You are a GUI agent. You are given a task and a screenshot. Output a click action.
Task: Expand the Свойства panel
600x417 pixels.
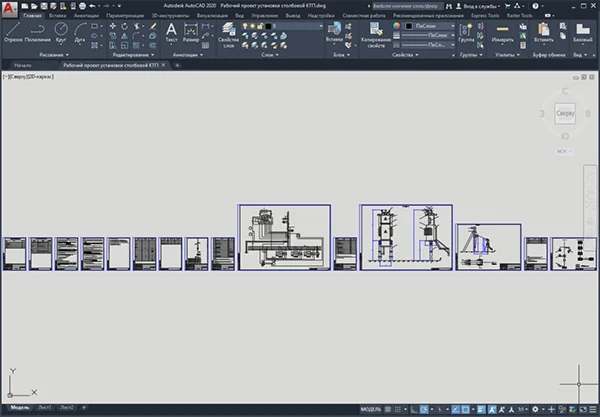405,55
